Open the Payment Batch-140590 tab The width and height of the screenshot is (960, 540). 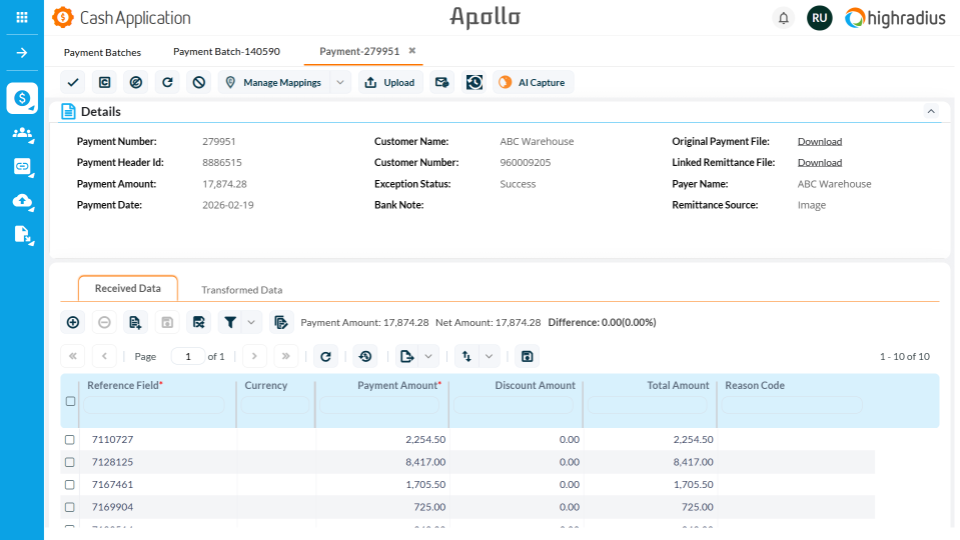pyautogui.click(x=226, y=52)
